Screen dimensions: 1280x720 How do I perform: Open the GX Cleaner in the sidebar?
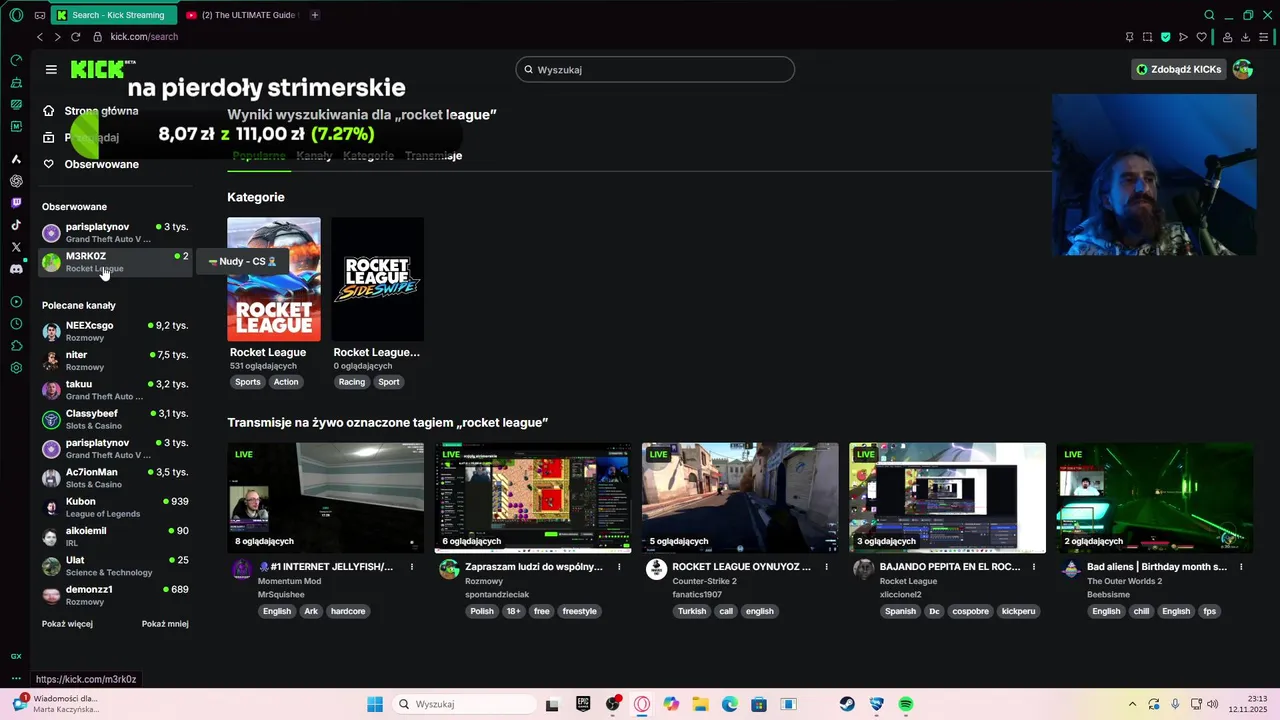pos(16,82)
